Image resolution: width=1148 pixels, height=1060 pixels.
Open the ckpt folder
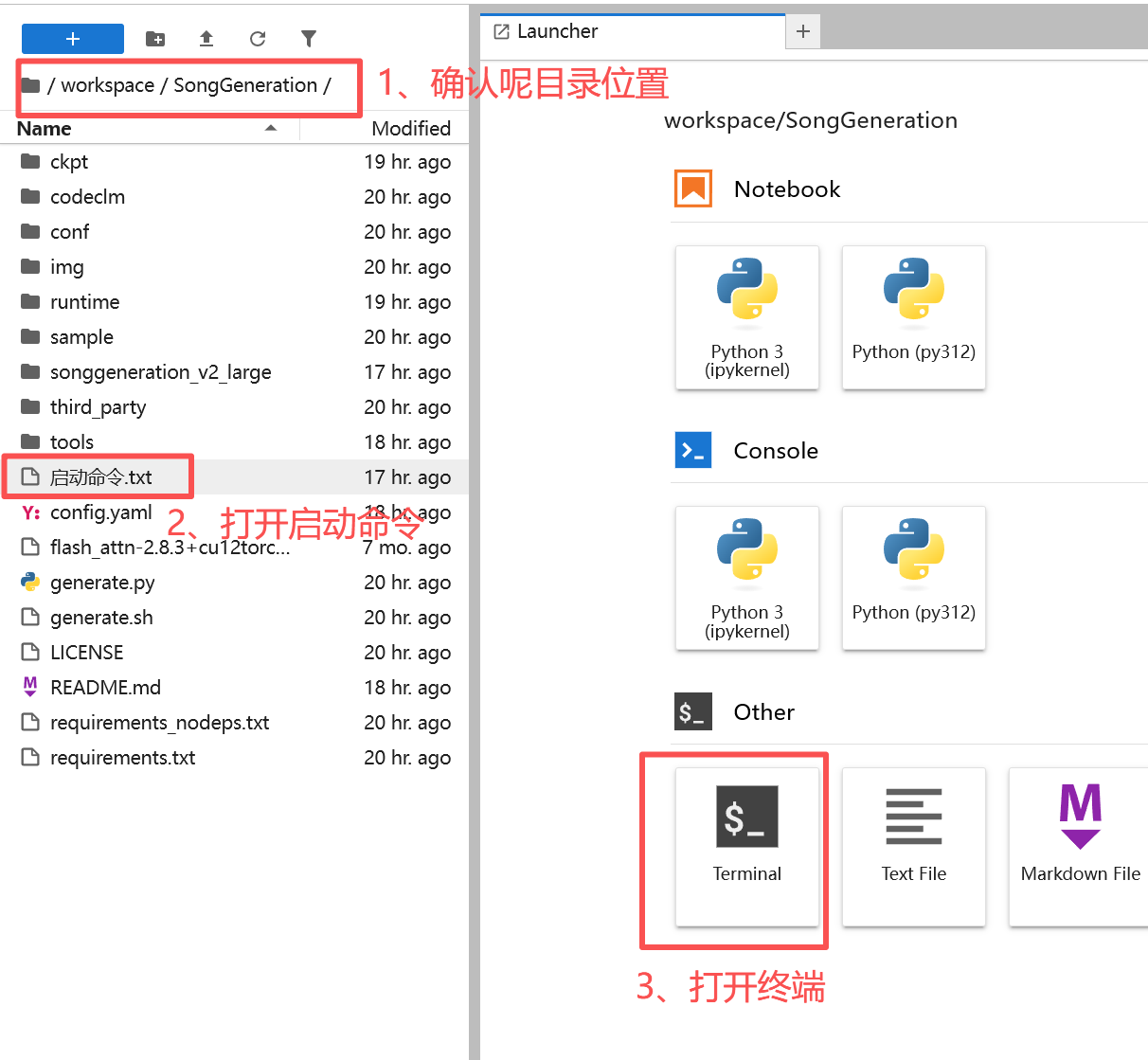[69, 162]
